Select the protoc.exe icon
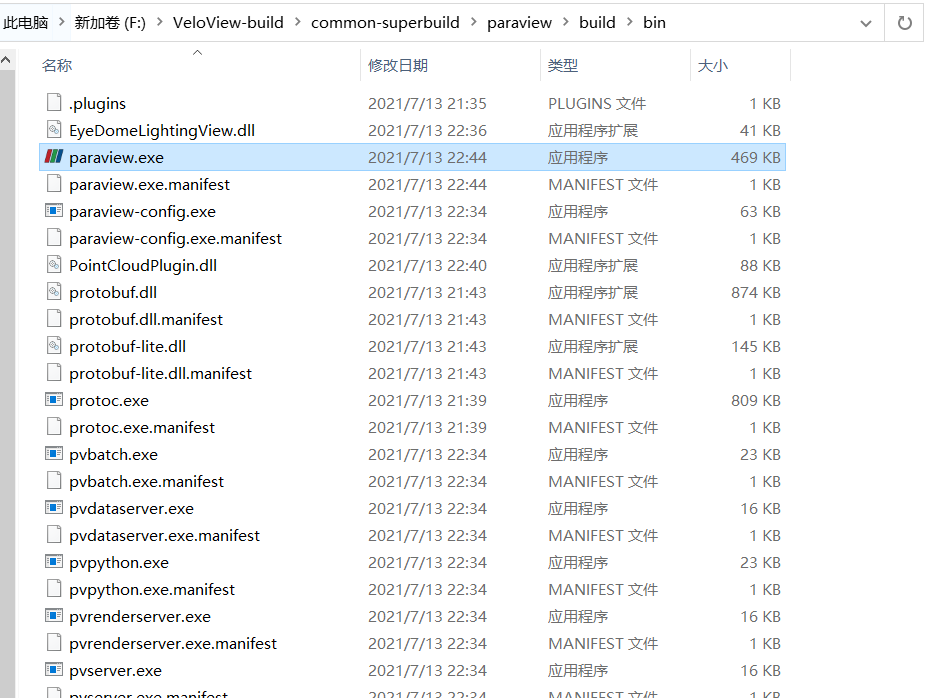Viewport: 934px width, 698px height. pos(54,400)
